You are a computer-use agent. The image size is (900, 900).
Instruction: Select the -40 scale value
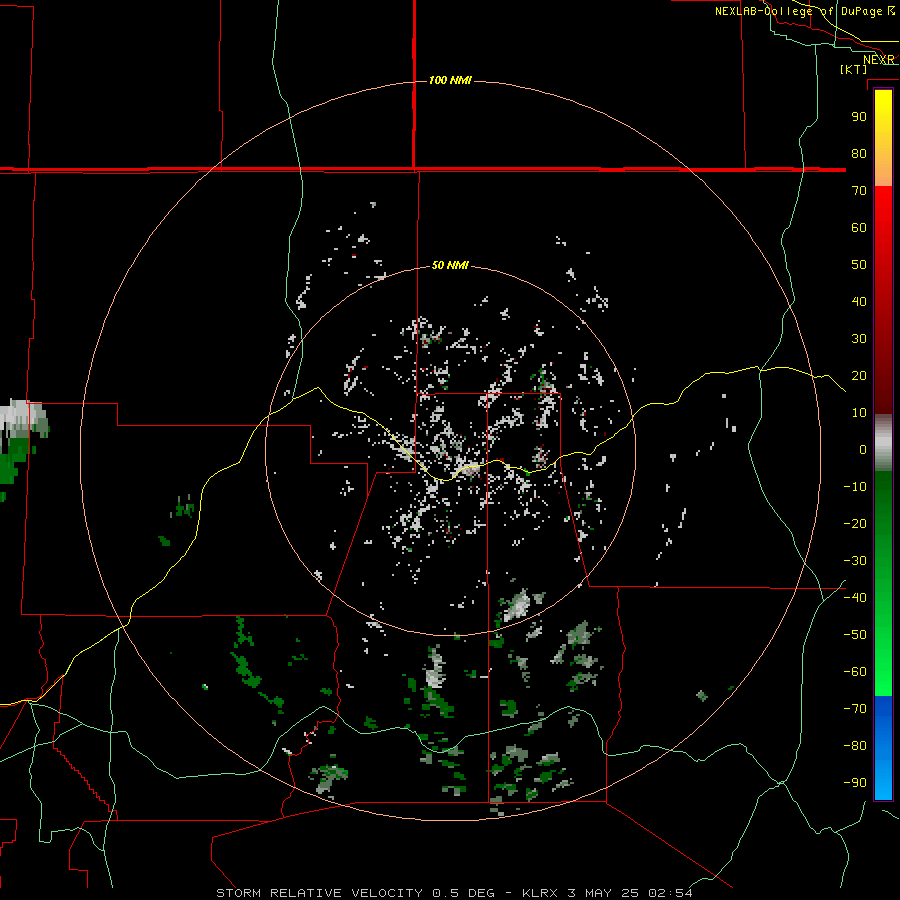855,598
